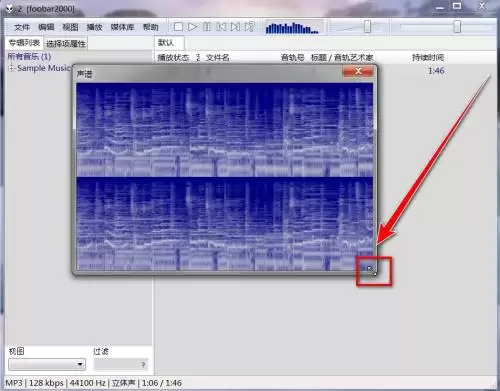
Task: Pause the current track
Action: [207, 27]
